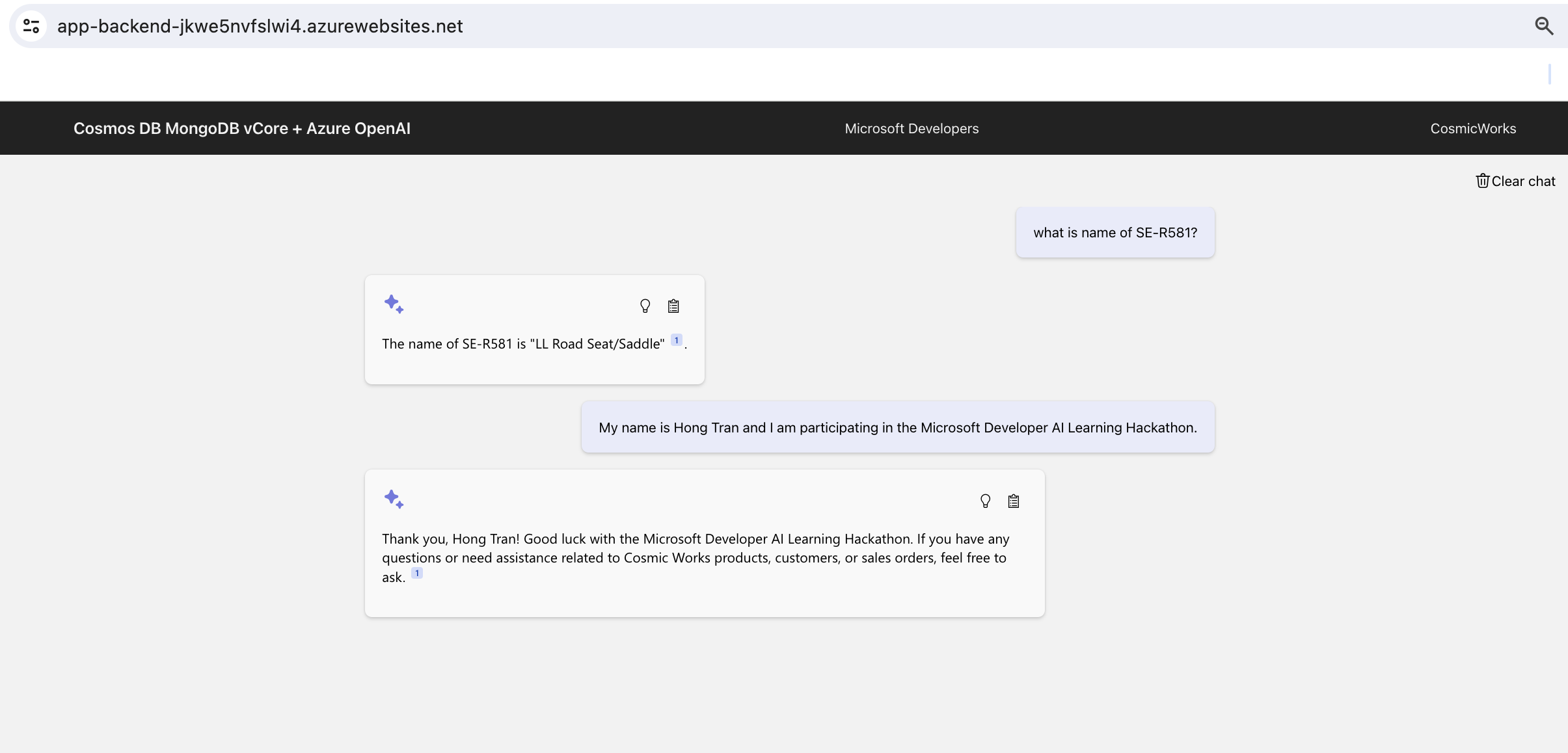Open citation 1 in the SE-R581 answer

click(x=676, y=340)
